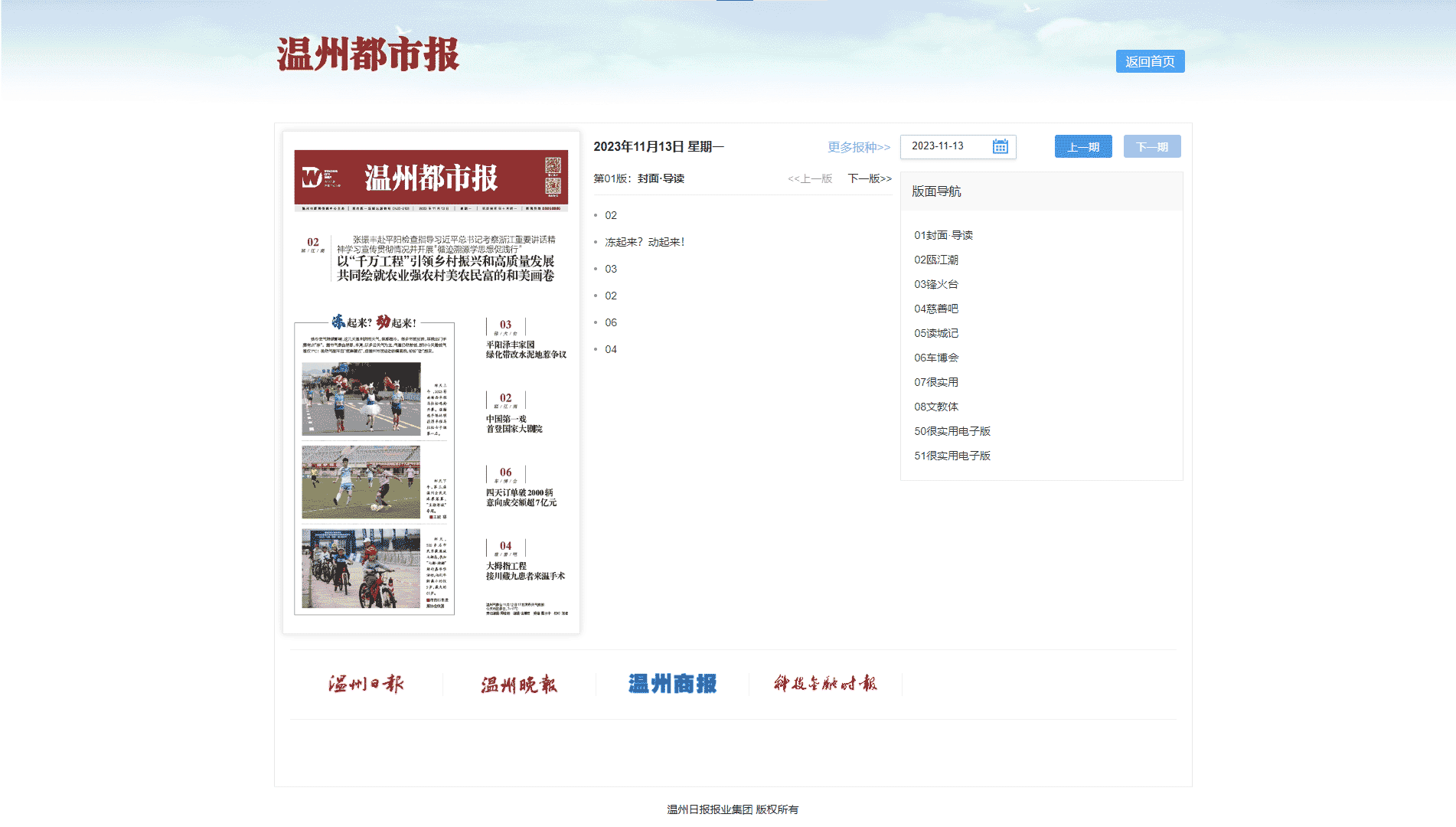This screenshot has width=1456, height=827.
Task: Navigate to page 06车博会
Action: tap(936, 358)
